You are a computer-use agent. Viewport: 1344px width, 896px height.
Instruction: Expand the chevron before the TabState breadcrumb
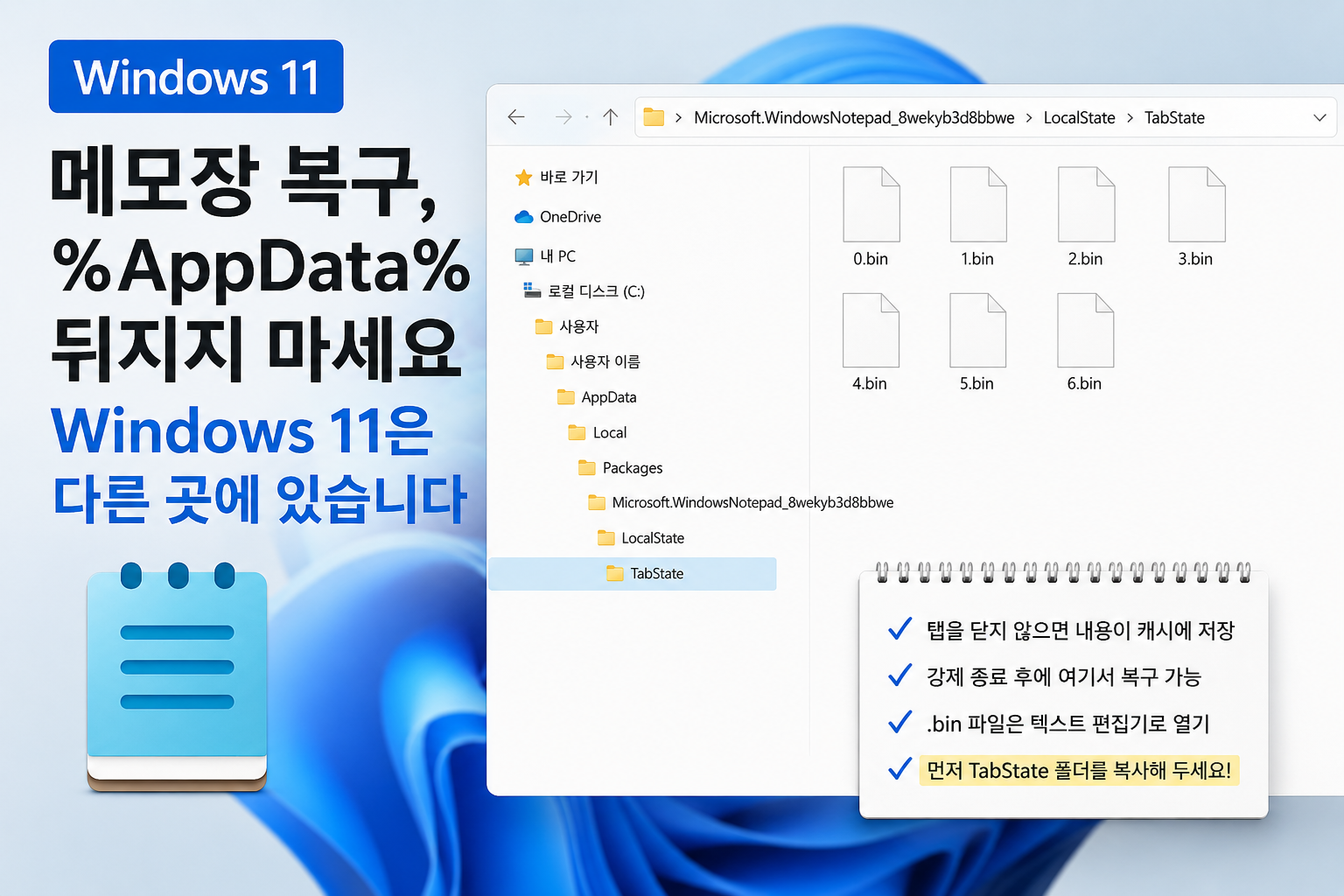1130,118
